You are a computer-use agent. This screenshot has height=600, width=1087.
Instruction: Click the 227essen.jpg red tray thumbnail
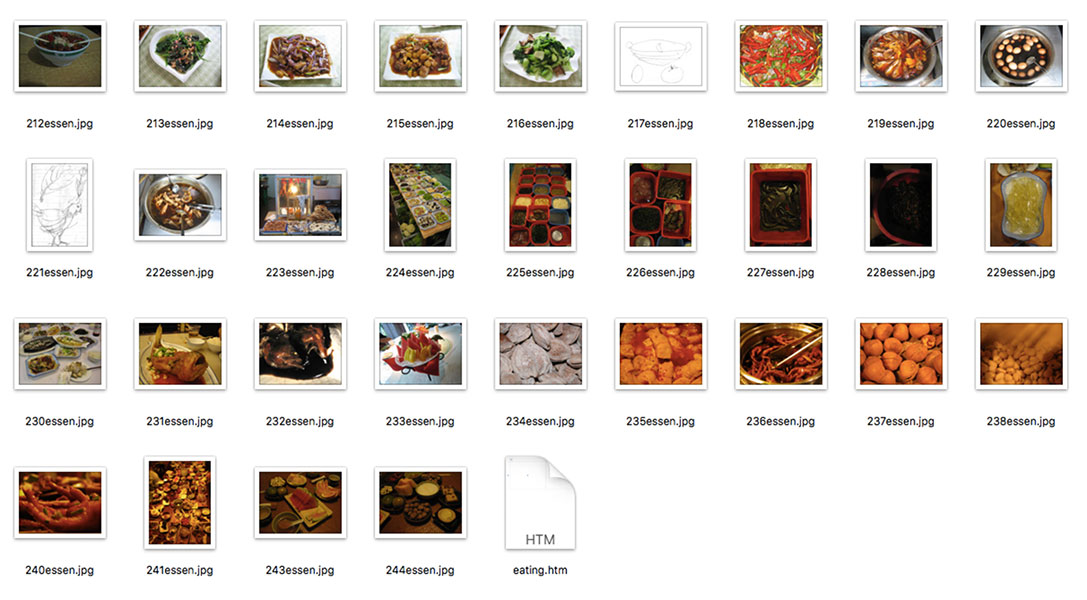click(780, 204)
